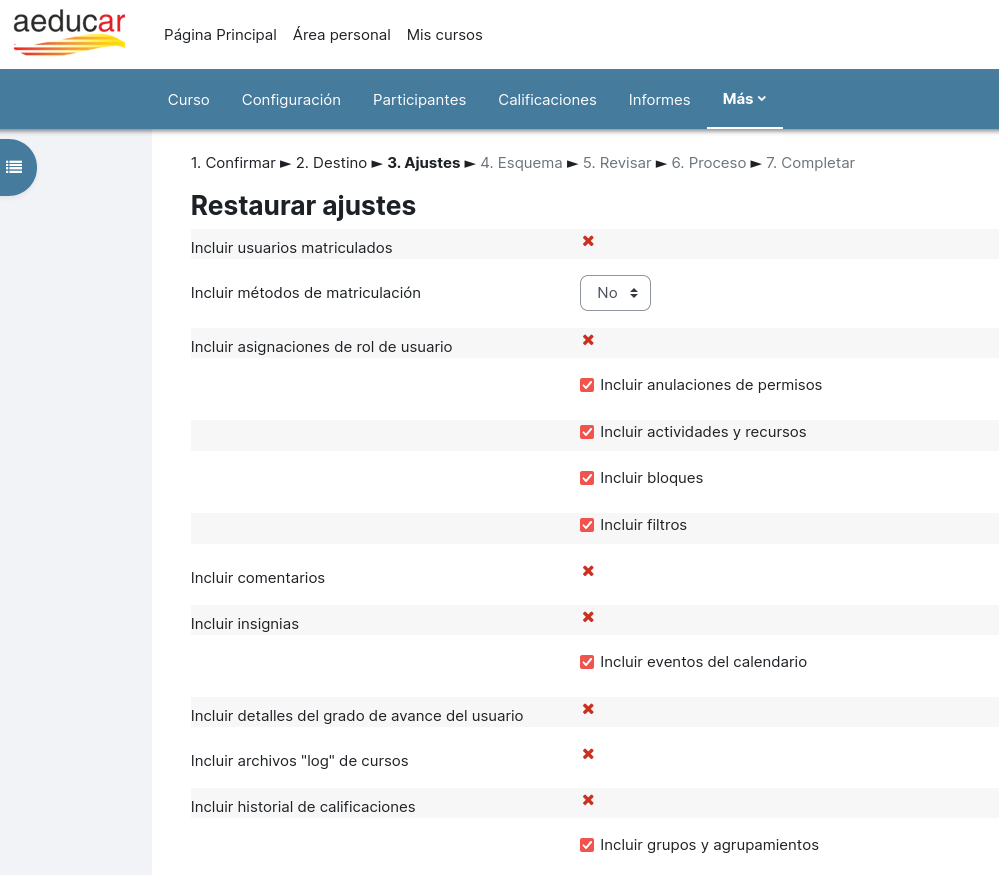This screenshot has height=875, width=999.
Task: Open the métodos de matriculación dropdown
Action: click(x=615, y=293)
